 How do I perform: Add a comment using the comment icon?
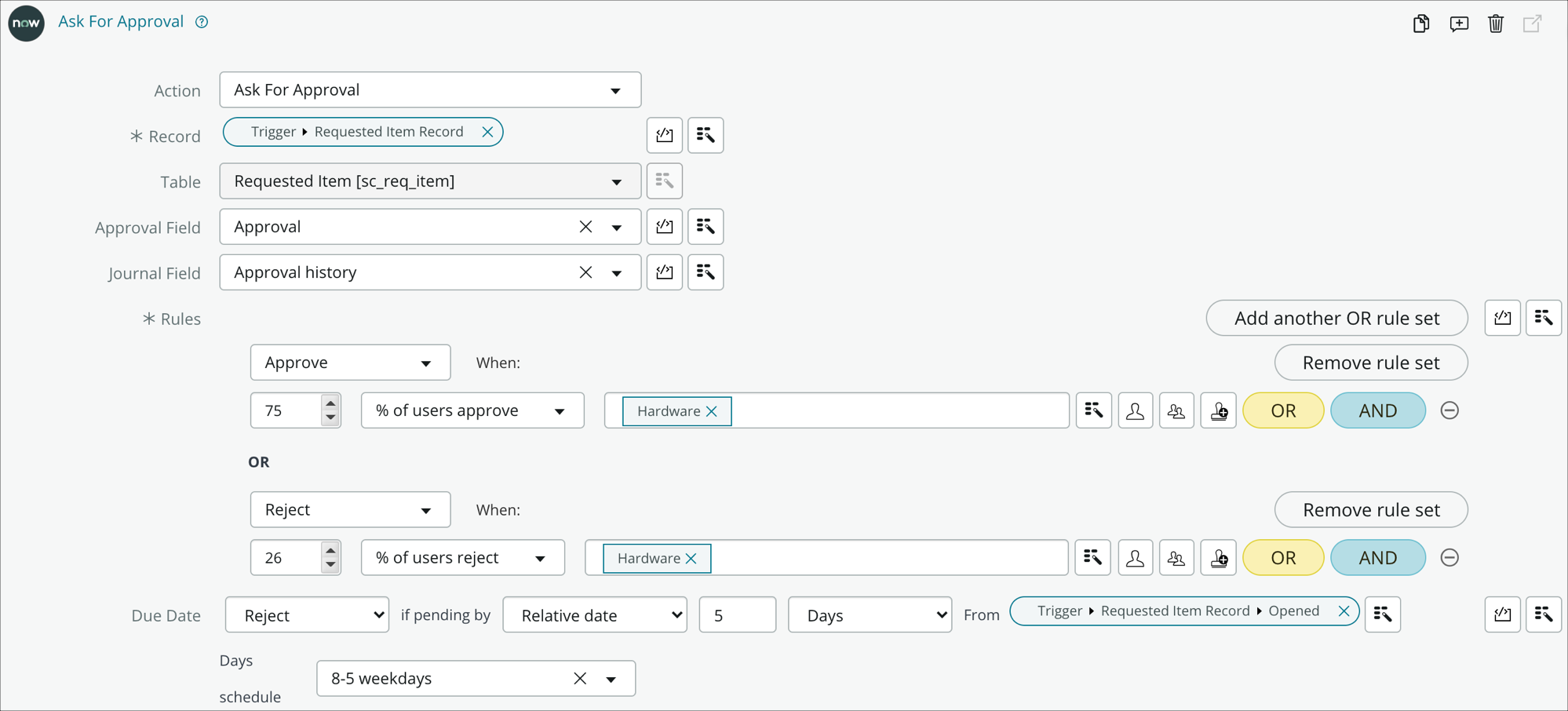1458,24
